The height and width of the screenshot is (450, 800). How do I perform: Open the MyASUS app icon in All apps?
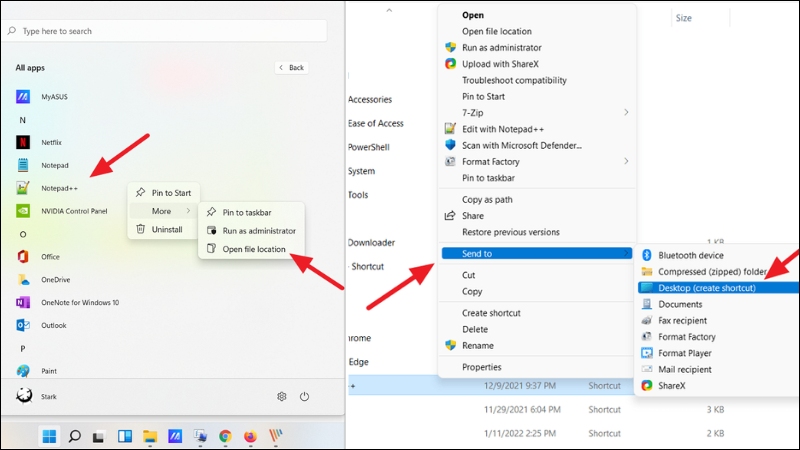[x=23, y=96]
